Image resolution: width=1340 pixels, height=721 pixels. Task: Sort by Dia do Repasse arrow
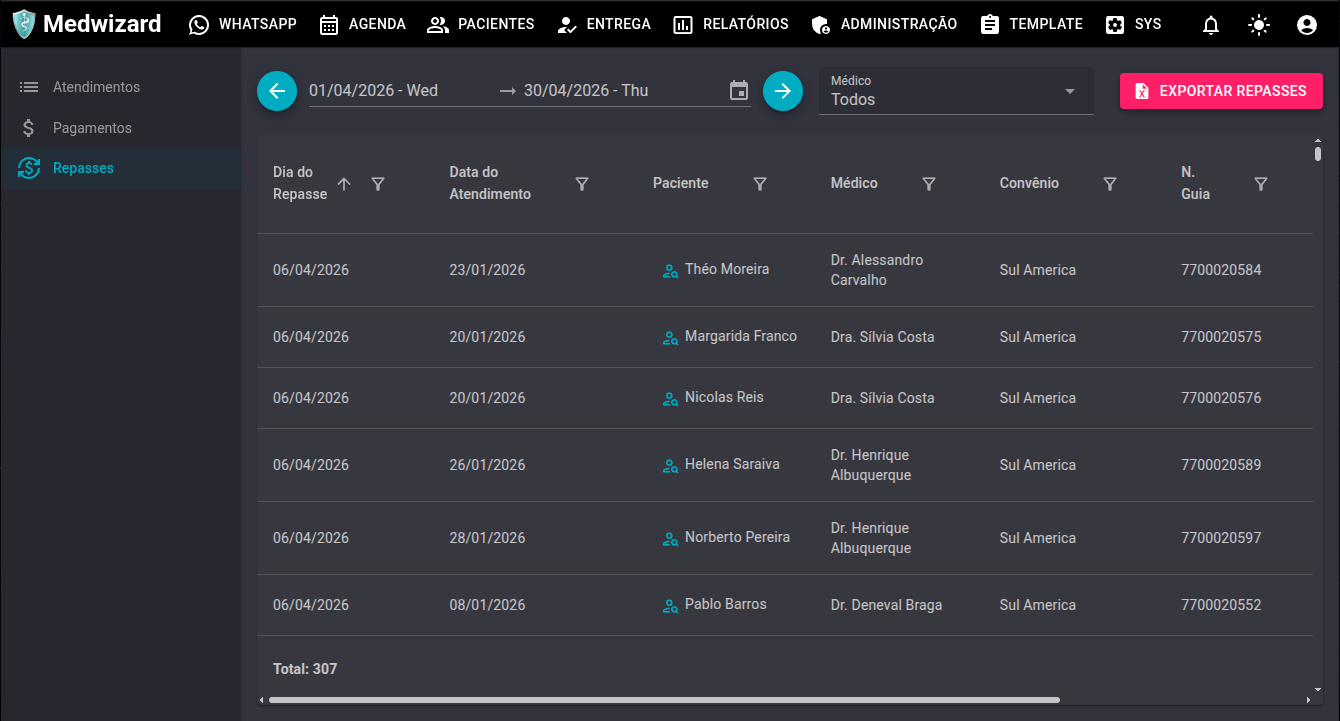(344, 184)
